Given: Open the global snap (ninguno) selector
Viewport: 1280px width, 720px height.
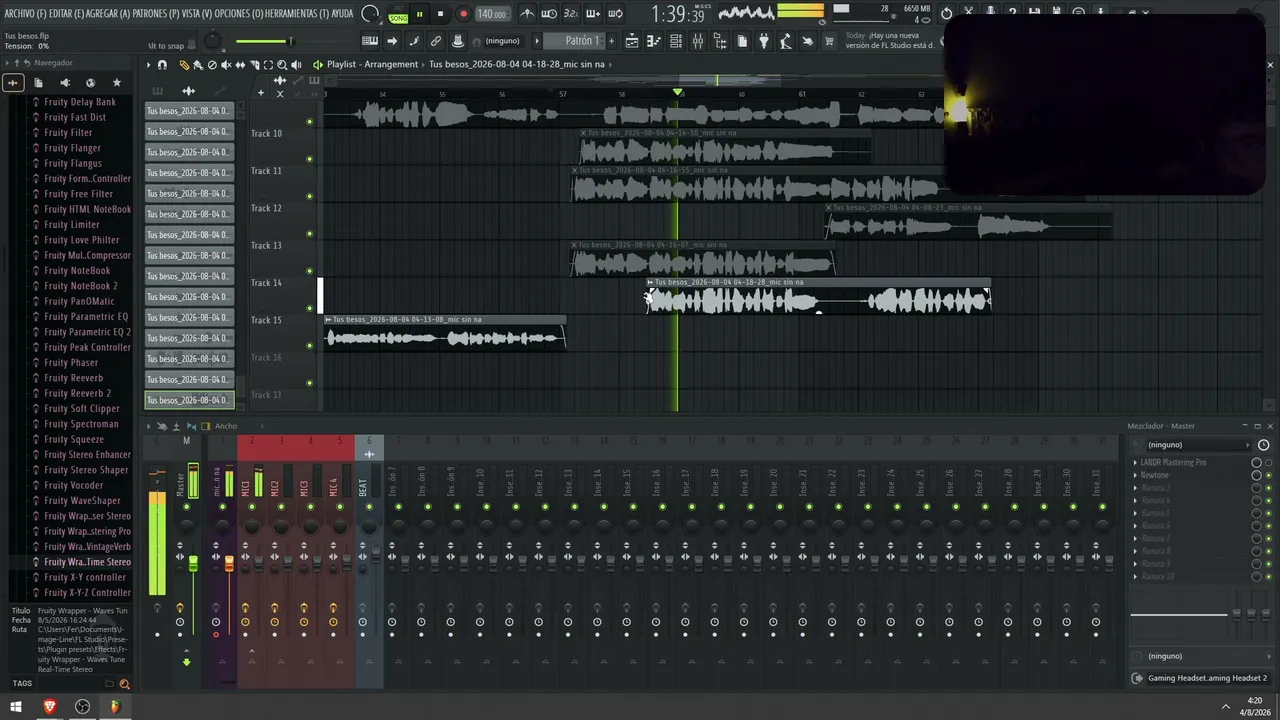Looking at the screenshot, I should click(x=503, y=41).
